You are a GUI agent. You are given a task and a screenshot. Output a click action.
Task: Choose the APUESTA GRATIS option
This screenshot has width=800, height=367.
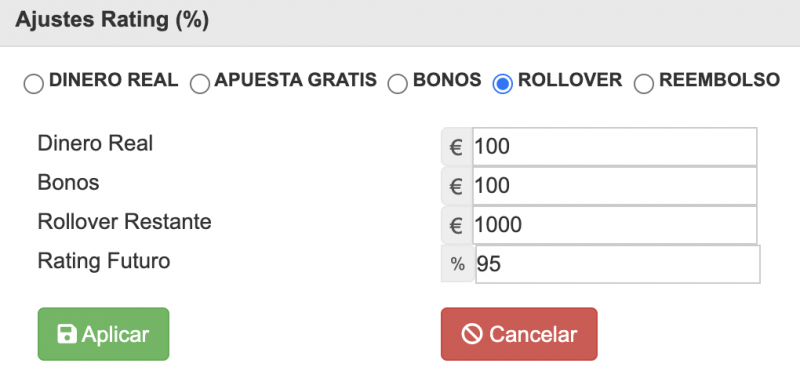pos(199,84)
